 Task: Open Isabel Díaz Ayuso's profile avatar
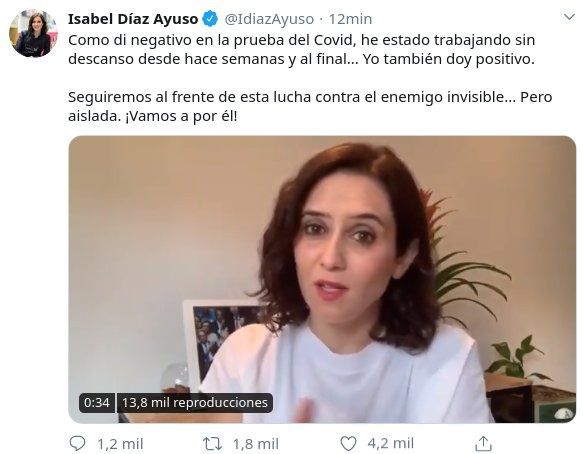click(33, 33)
